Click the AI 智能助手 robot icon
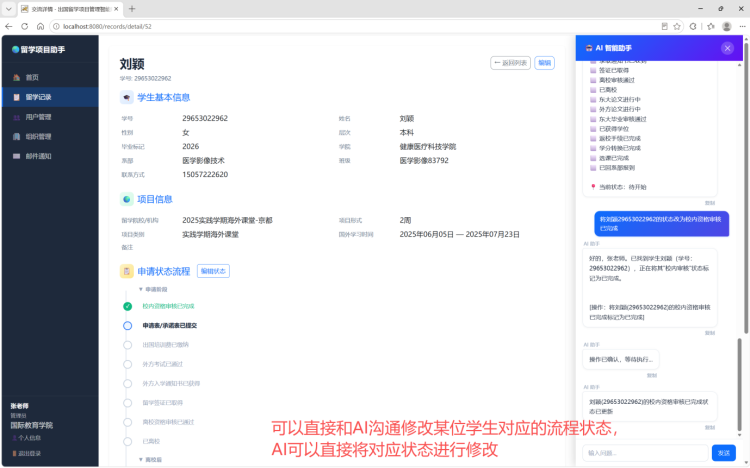The width and height of the screenshot is (750, 468). click(x=589, y=48)
